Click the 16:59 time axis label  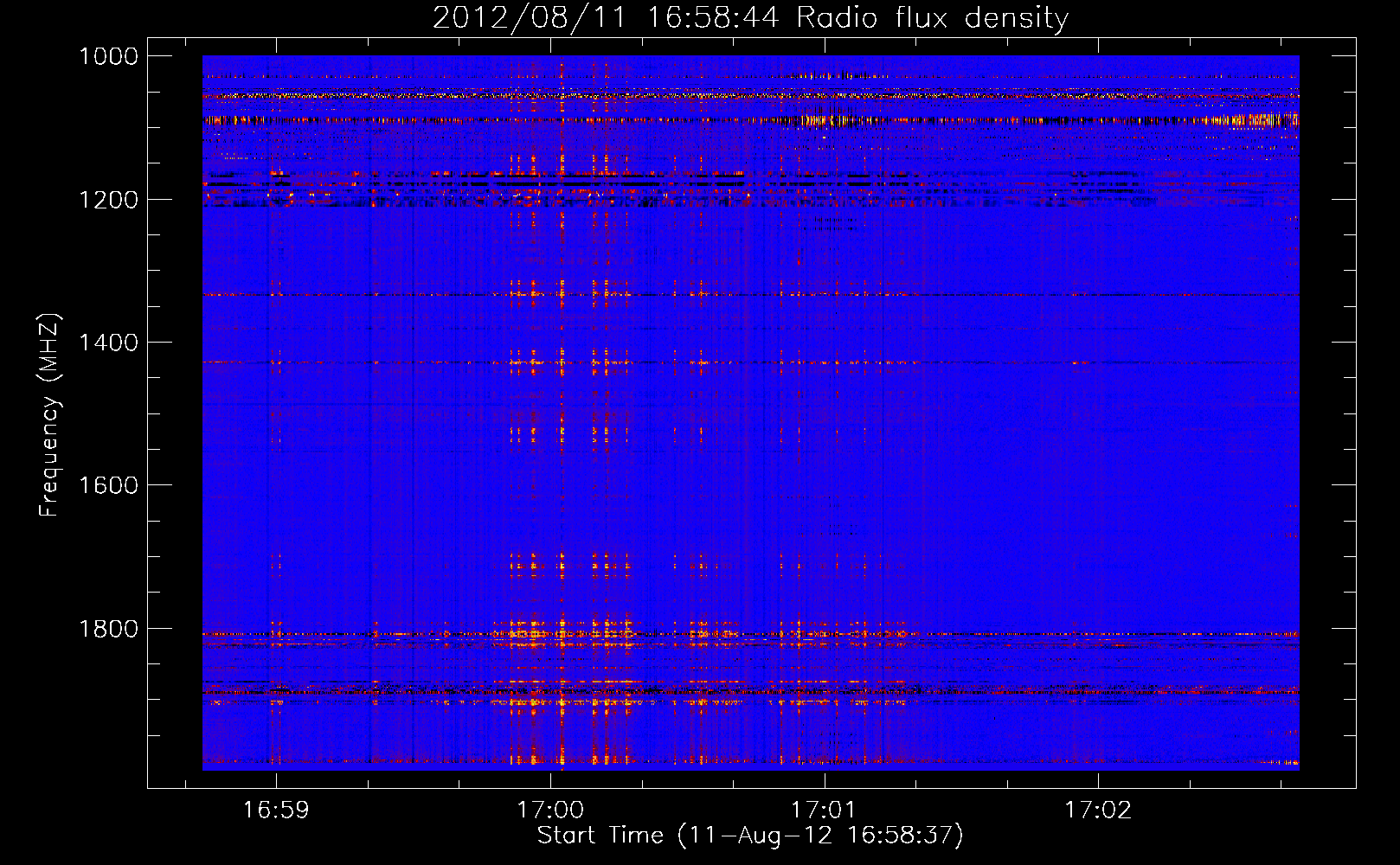coord(276,811)
